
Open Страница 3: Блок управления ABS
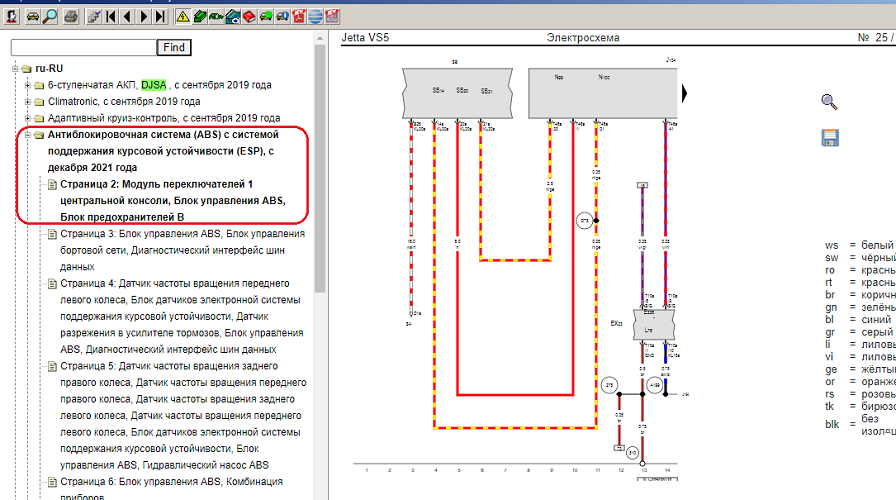(x=182, y=250)
